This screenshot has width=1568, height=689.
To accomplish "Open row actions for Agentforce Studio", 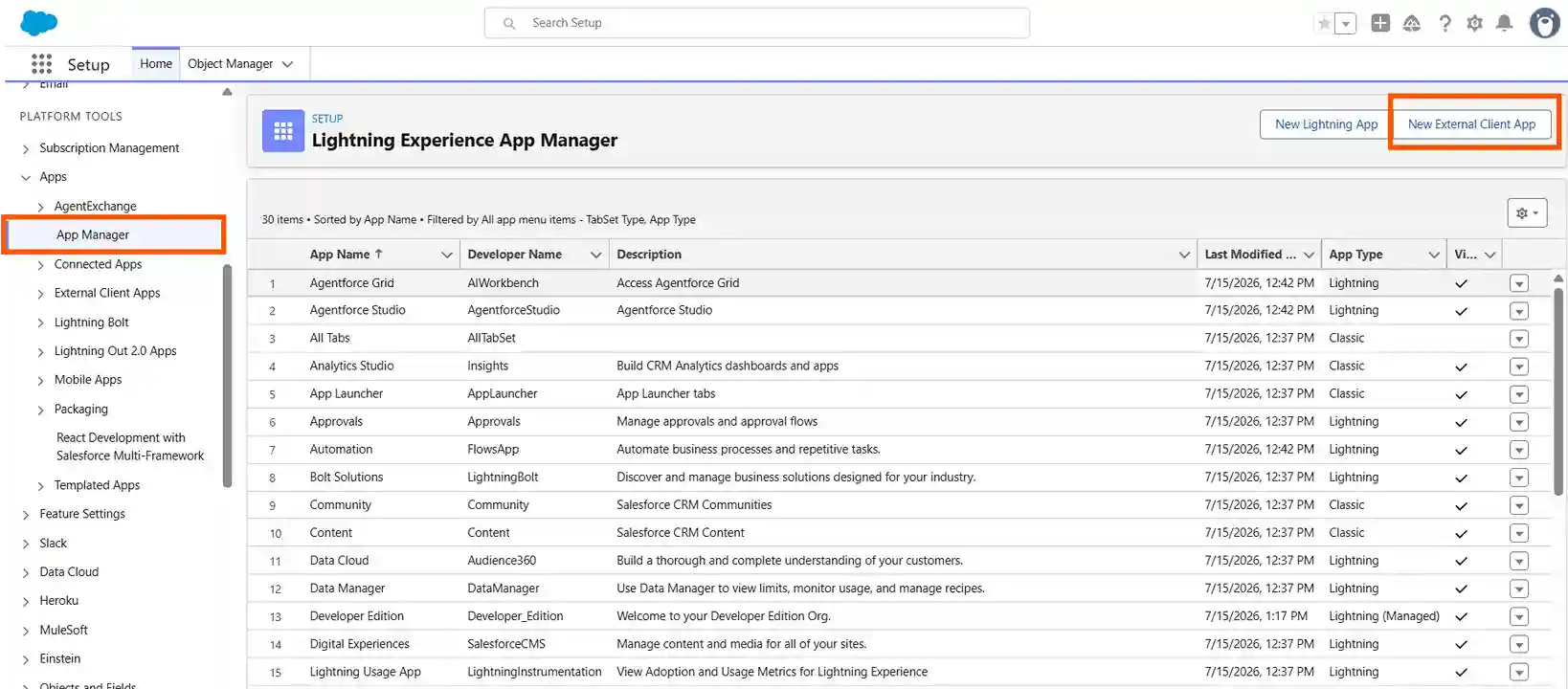I will (x=1518, y=311).
